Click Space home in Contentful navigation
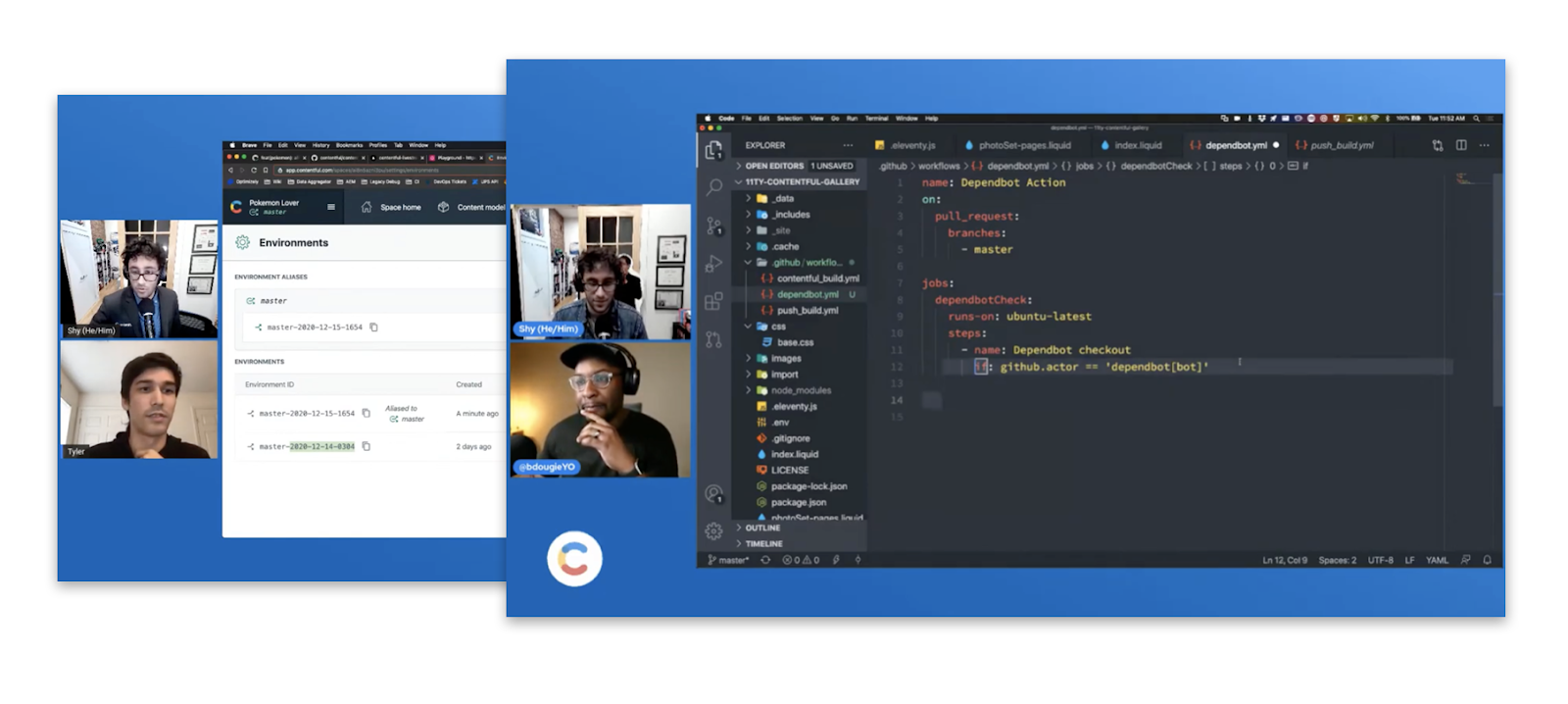The height and width of the screenshot is (704, 1568). point(392,207)
